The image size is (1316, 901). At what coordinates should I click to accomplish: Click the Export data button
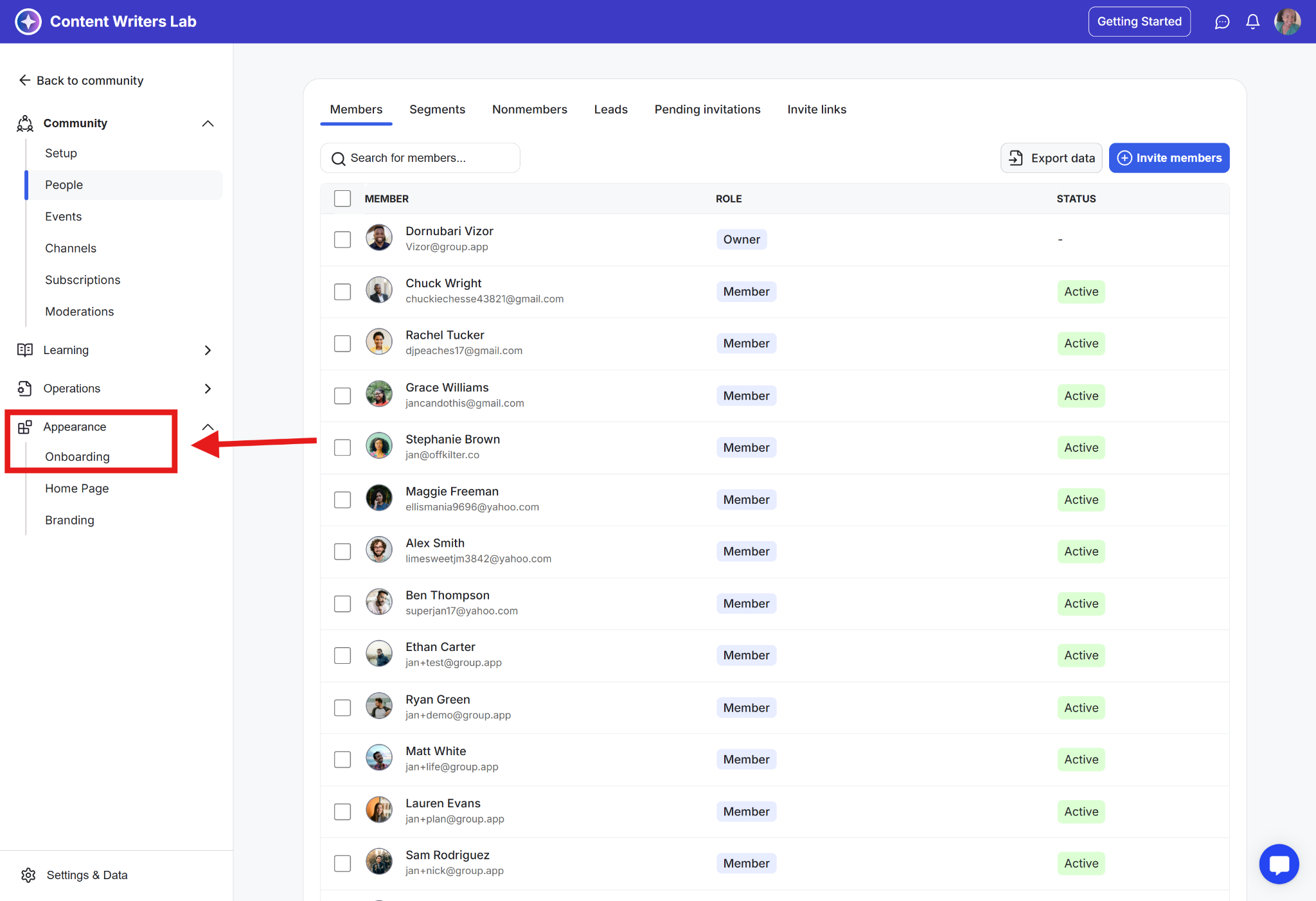(1051, 158)
